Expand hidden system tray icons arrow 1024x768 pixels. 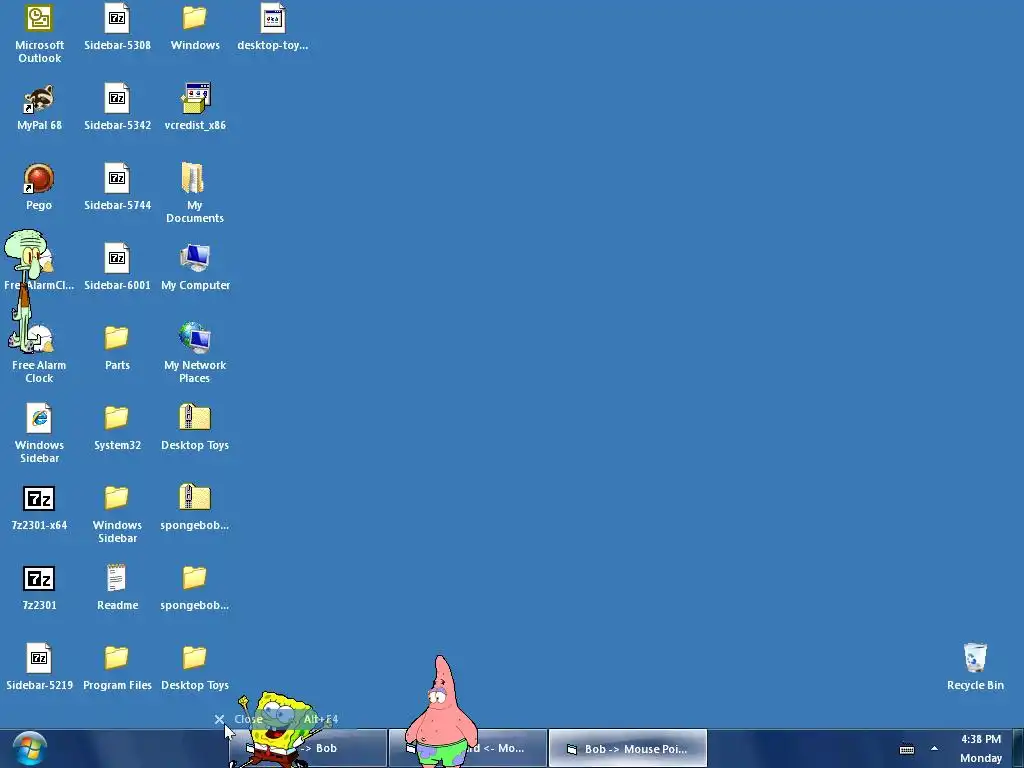[x=935, y=749]
